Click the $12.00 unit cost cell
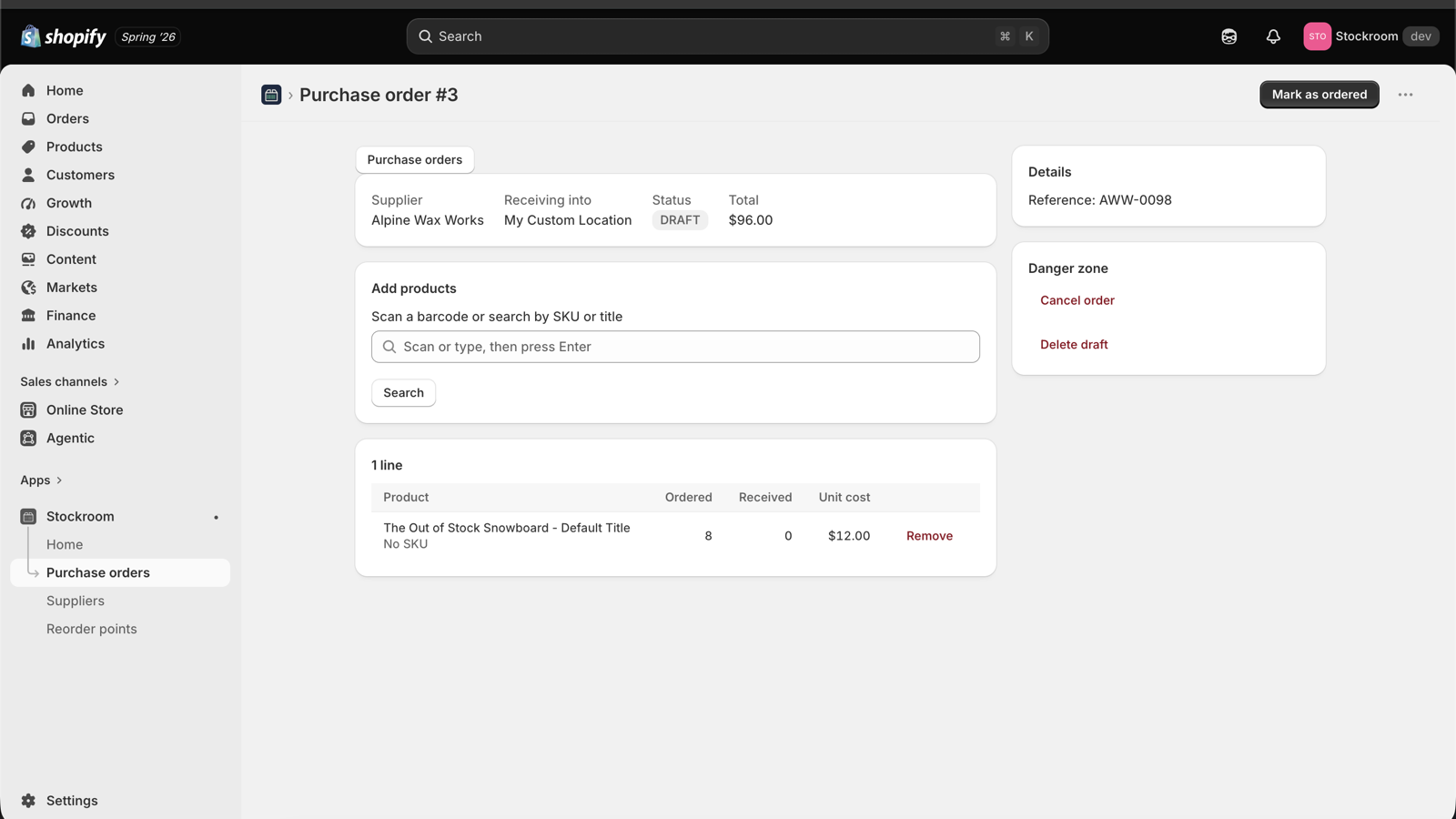This screenshot has width=1456, height=819. 849,536
